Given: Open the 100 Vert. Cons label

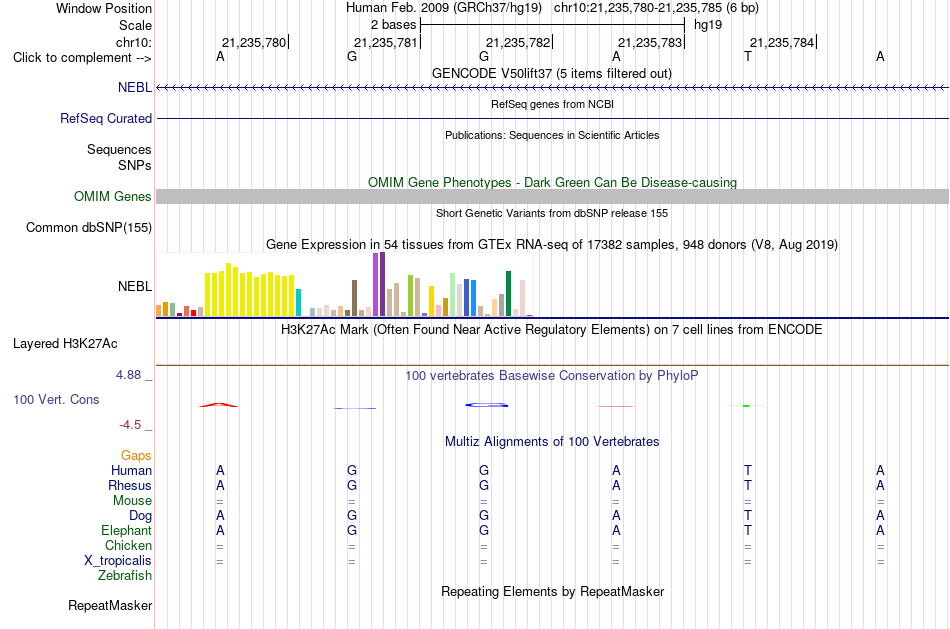Looking at the screenshot, I should pos(56,399).
